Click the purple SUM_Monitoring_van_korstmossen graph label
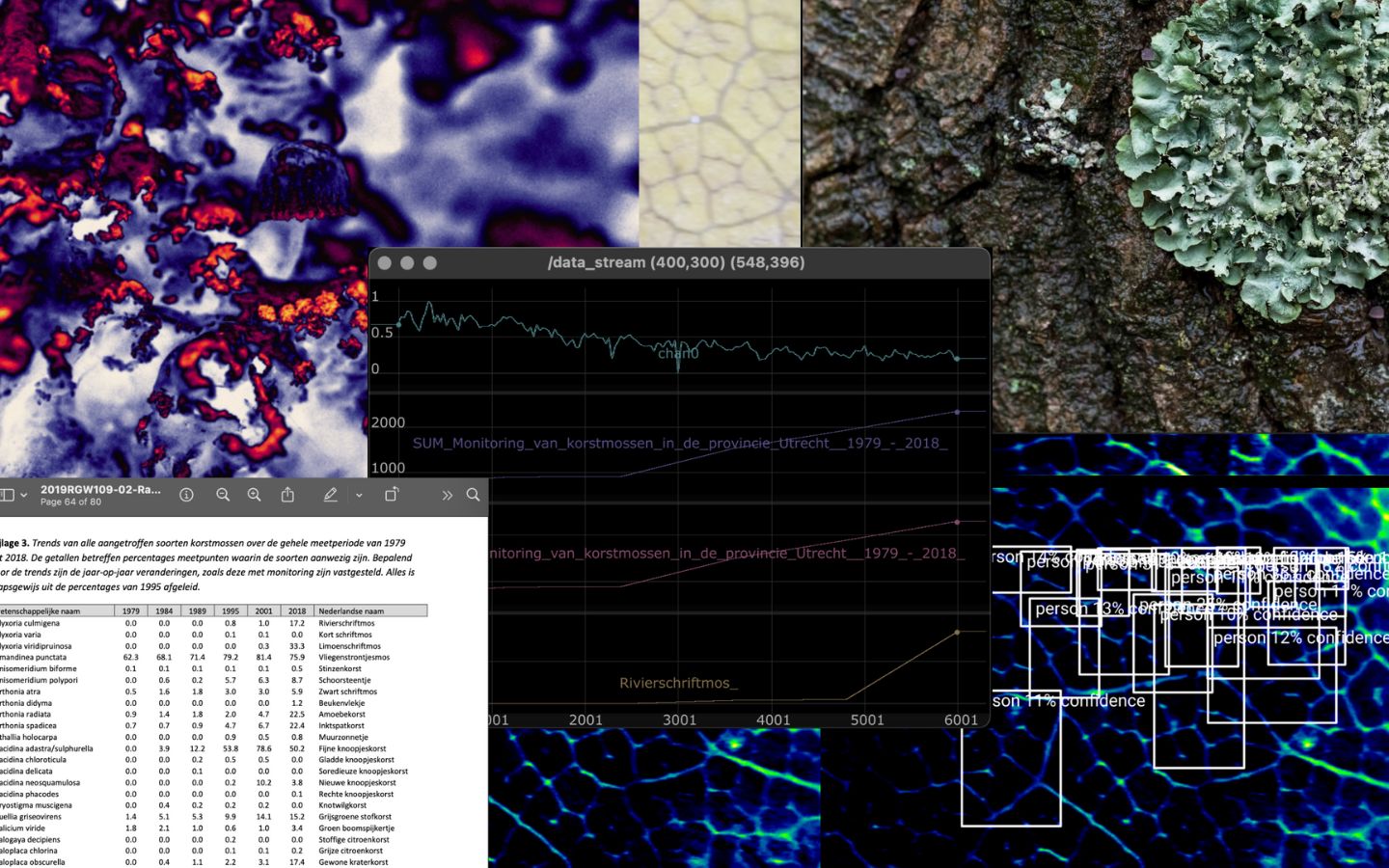 coord(680,443)
